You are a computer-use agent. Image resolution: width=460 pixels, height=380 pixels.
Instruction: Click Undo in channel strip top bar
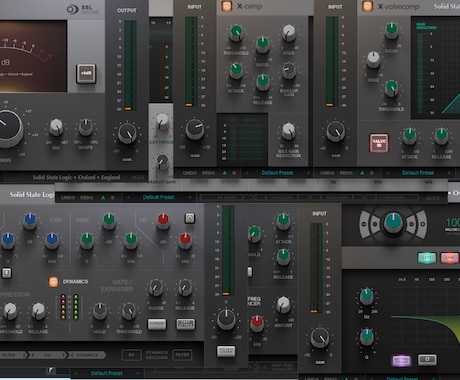click(68, 198)
